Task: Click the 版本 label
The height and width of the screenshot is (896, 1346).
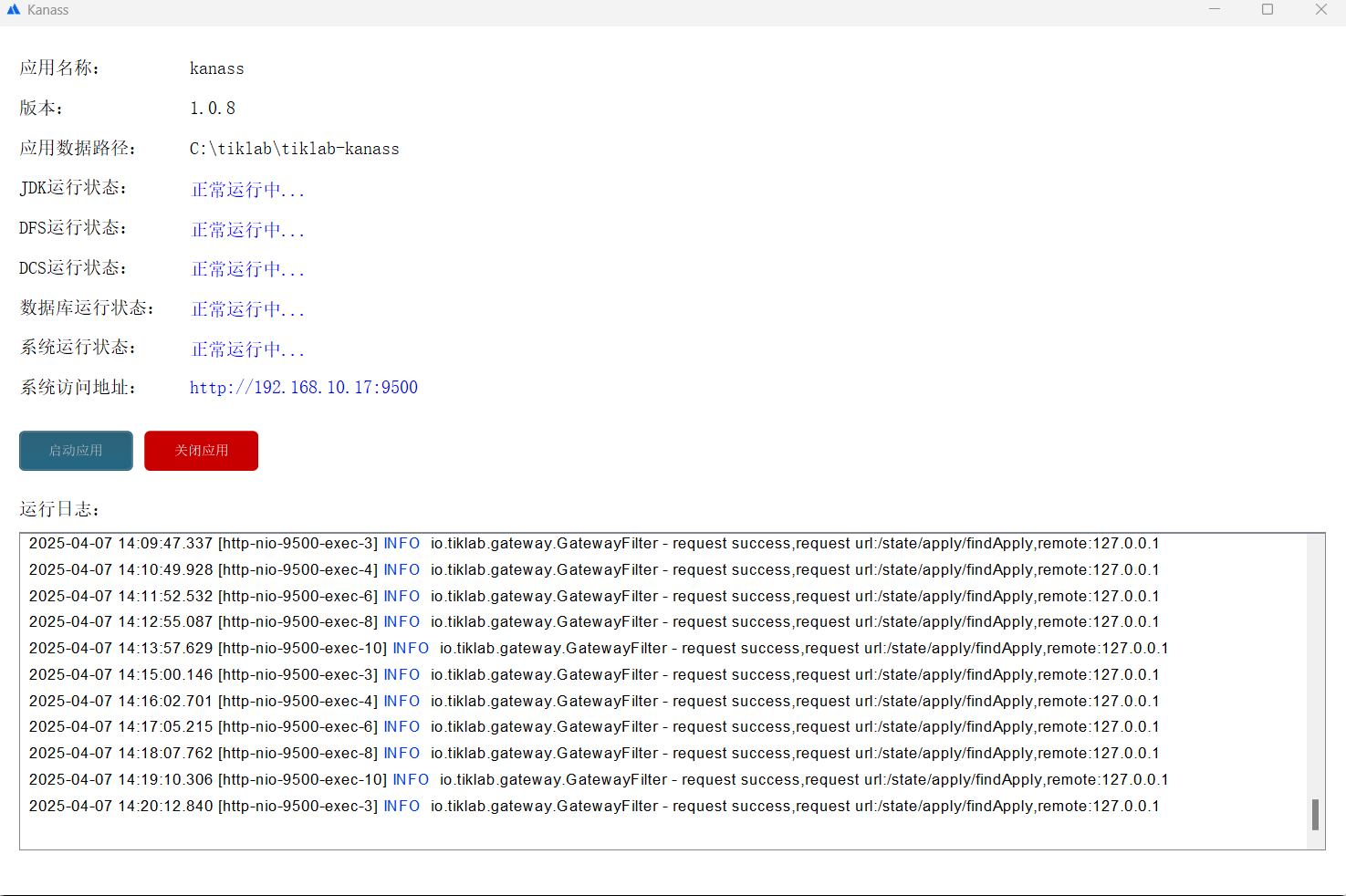Action: click(x=42, y=108)
